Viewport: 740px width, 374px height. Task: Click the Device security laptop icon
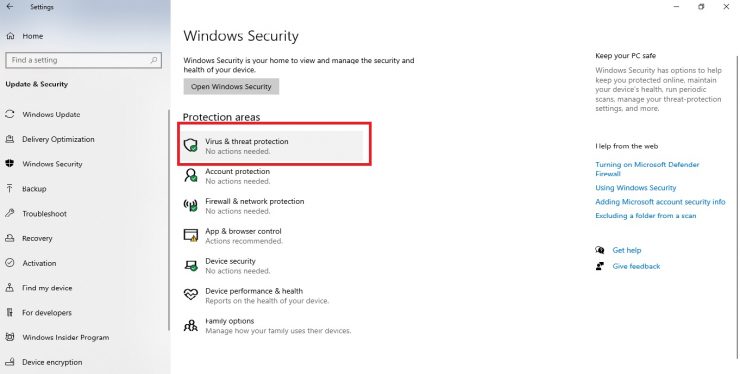191,265
